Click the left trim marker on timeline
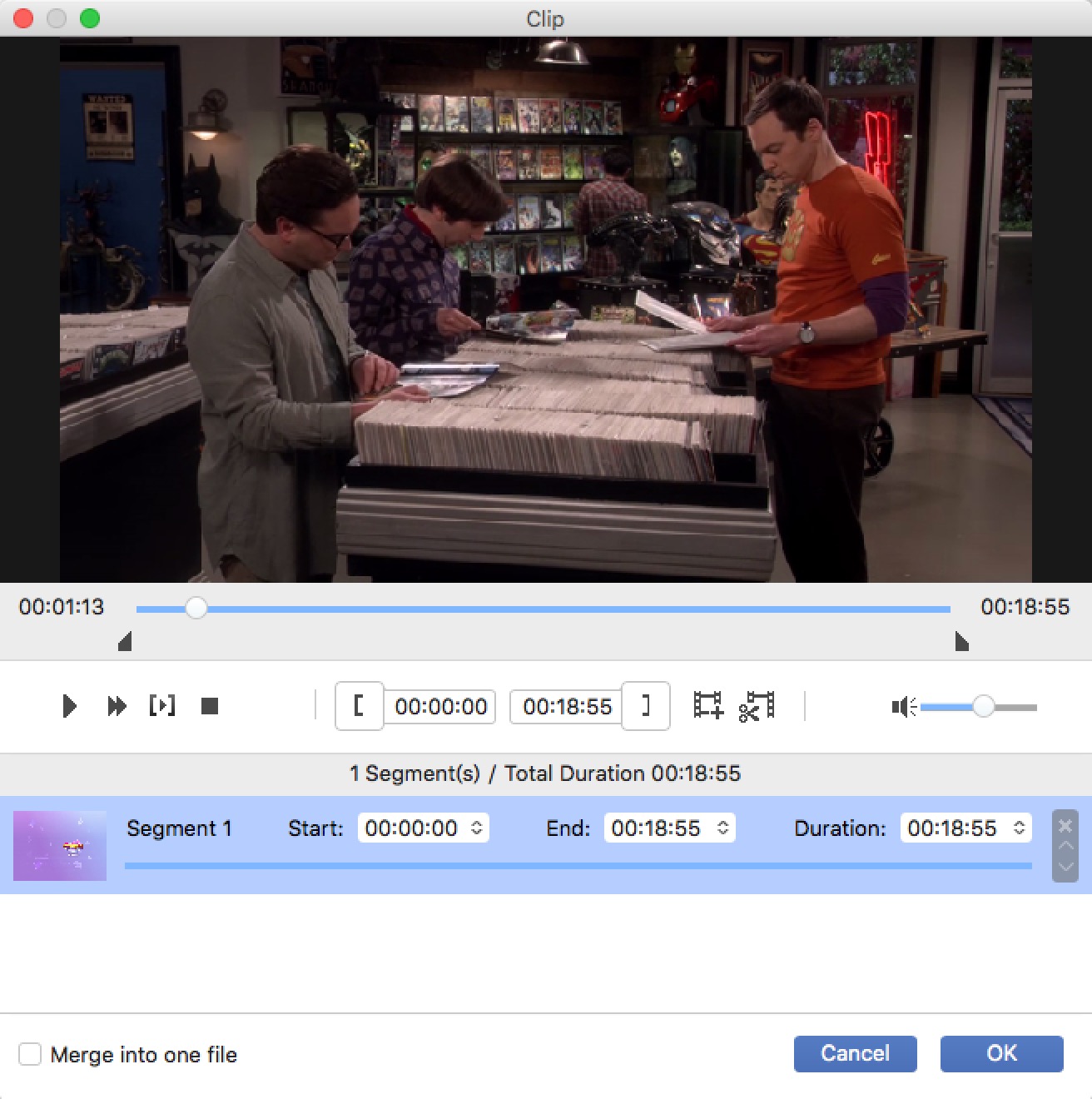 click(125, 641)
